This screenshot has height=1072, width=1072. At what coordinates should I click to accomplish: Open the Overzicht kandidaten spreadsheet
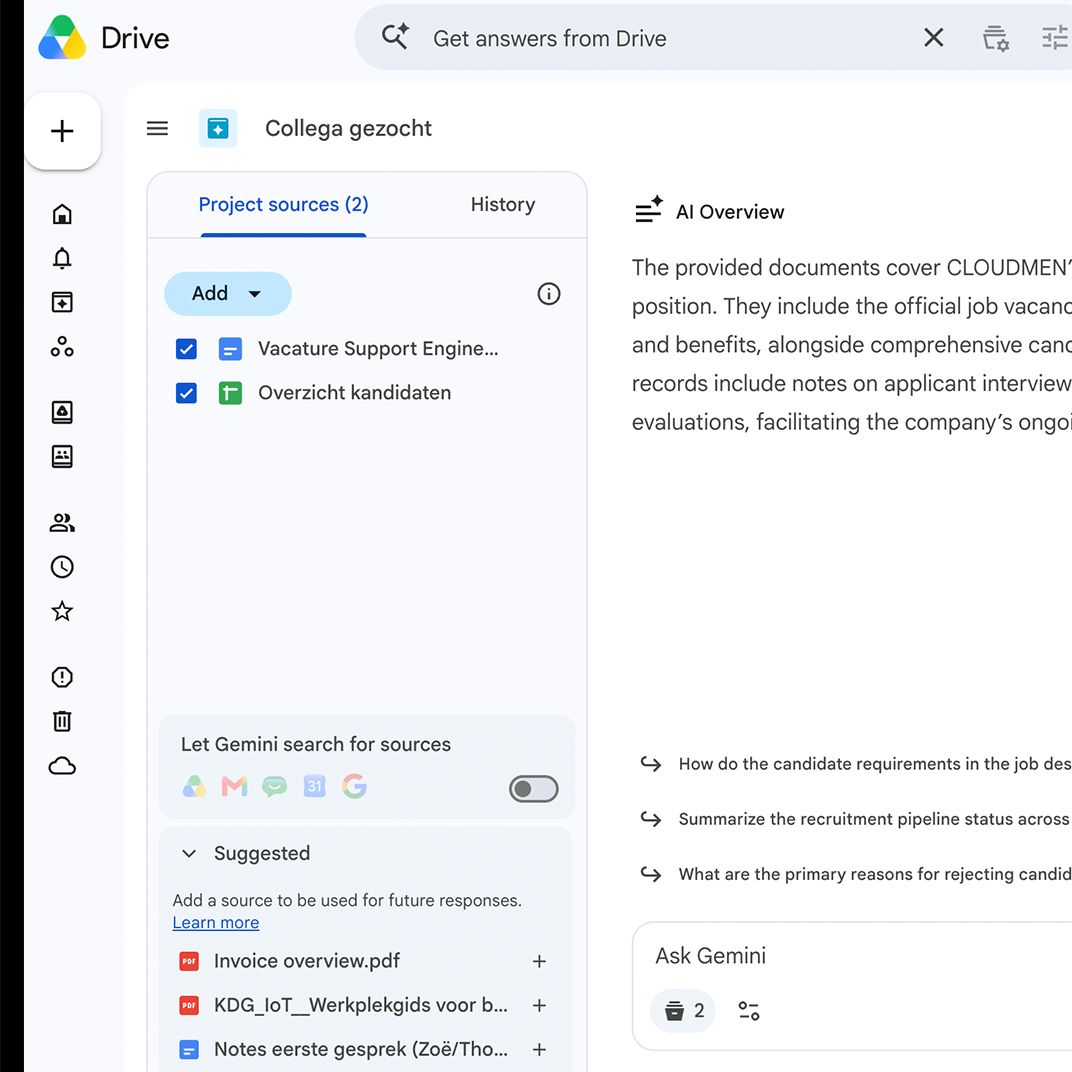click(354, 393)
